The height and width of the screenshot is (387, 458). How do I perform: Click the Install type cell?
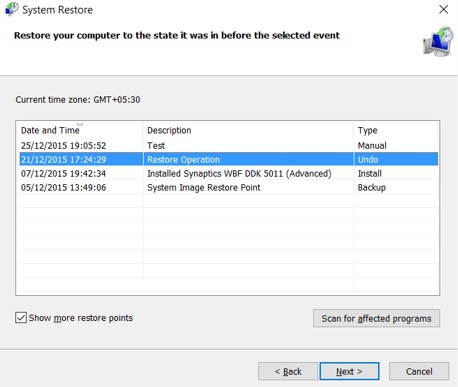click(x=370, y=173)
